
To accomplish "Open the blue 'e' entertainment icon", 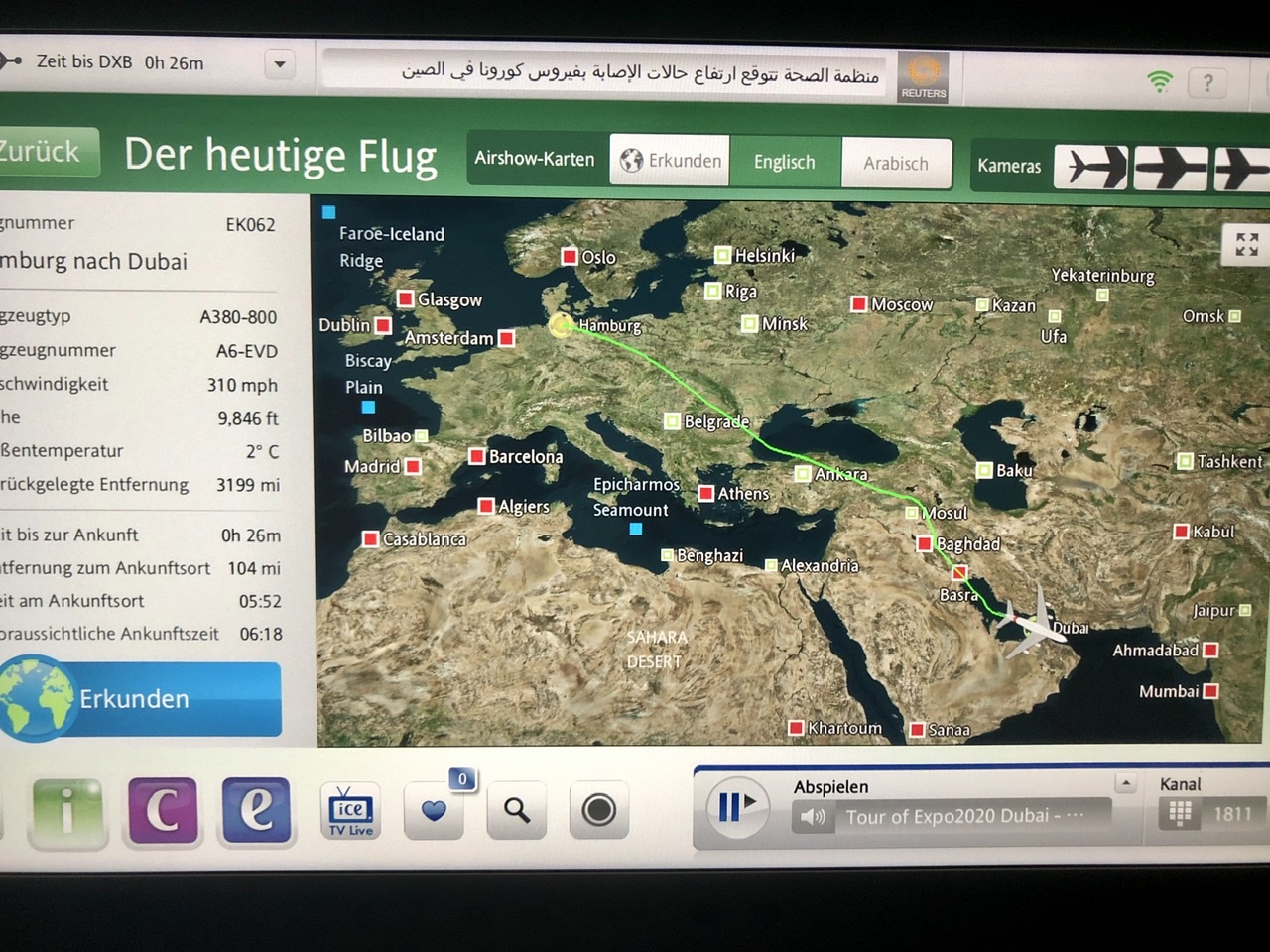I will [257, 810].
